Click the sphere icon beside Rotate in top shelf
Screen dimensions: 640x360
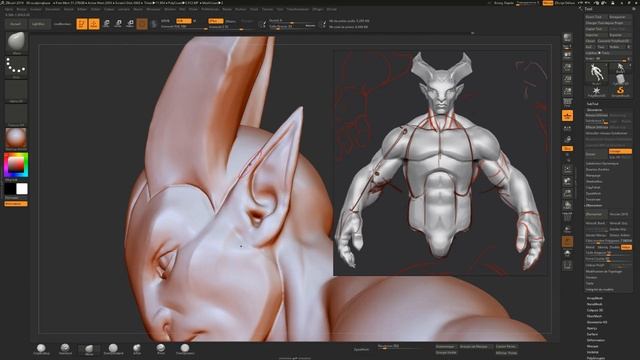pos(142,24)
